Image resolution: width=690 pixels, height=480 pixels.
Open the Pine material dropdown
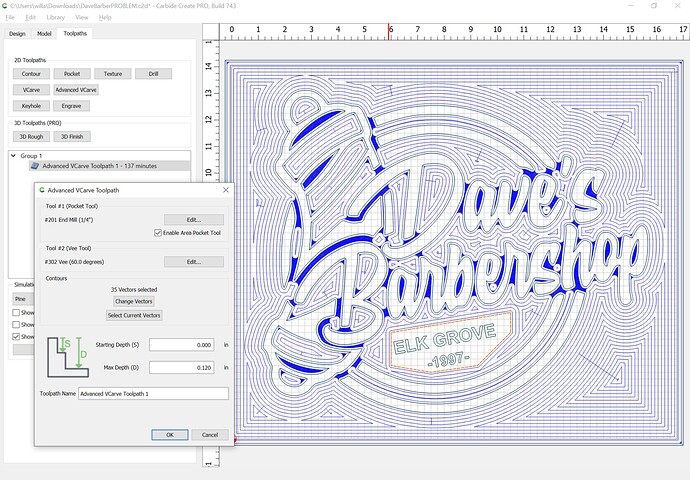(22, 298)
